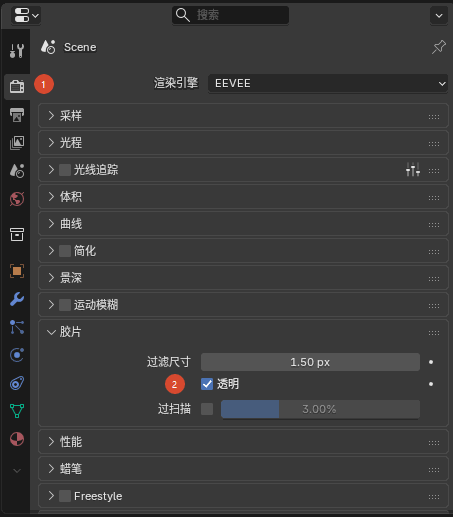The image size is (453, 517).
Task: Enable the 运动模糊 checkbox
Action: point(65,305)
